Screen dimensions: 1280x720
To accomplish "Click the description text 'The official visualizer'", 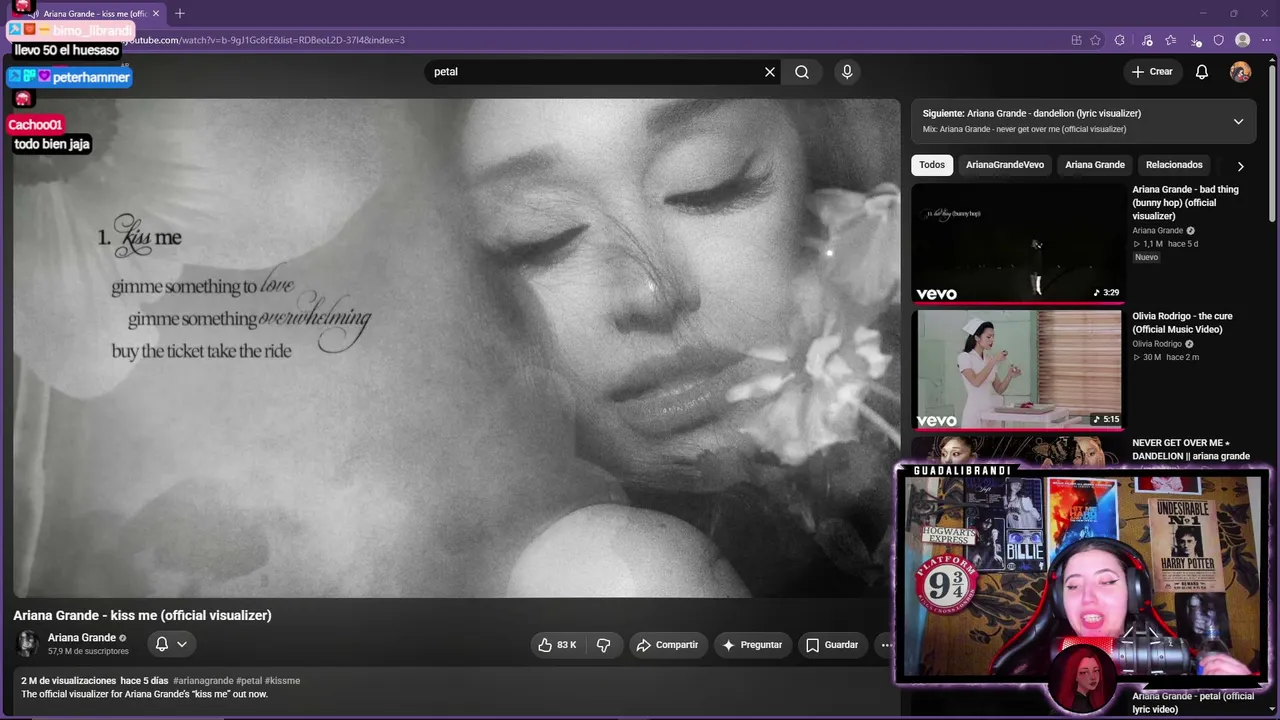I will click(145, 694).
